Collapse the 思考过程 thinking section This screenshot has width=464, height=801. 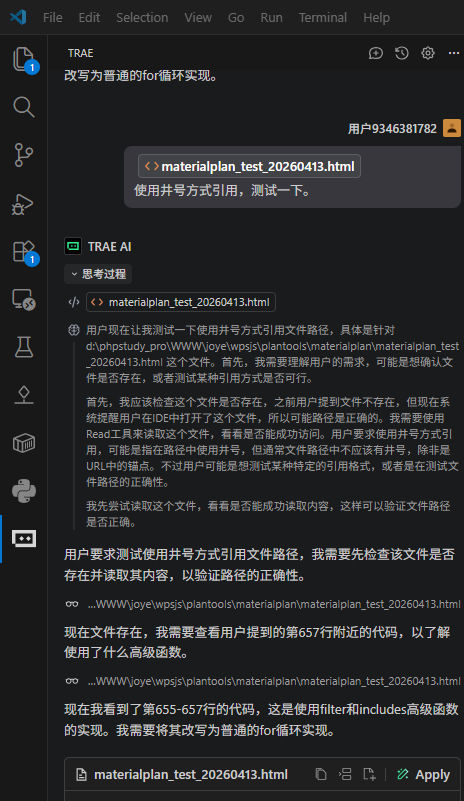coord(98,274)
